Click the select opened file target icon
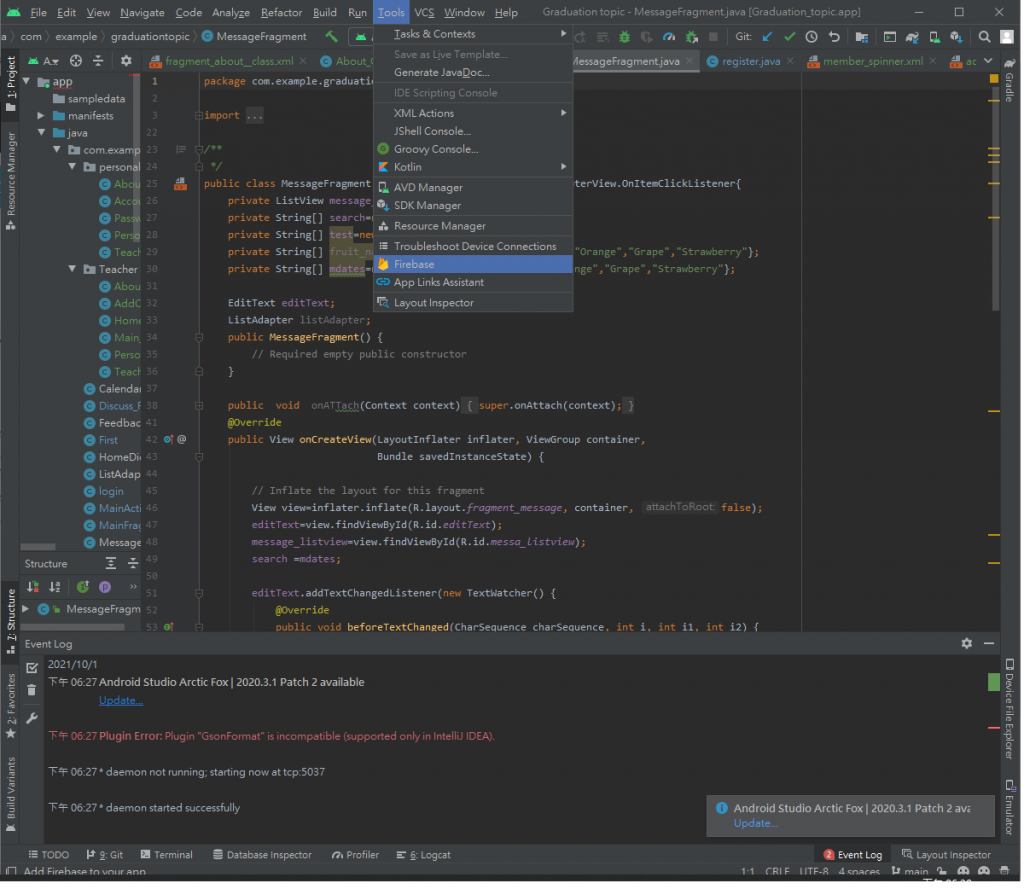This screenshot has height=889, width=1024. point(76,61)
